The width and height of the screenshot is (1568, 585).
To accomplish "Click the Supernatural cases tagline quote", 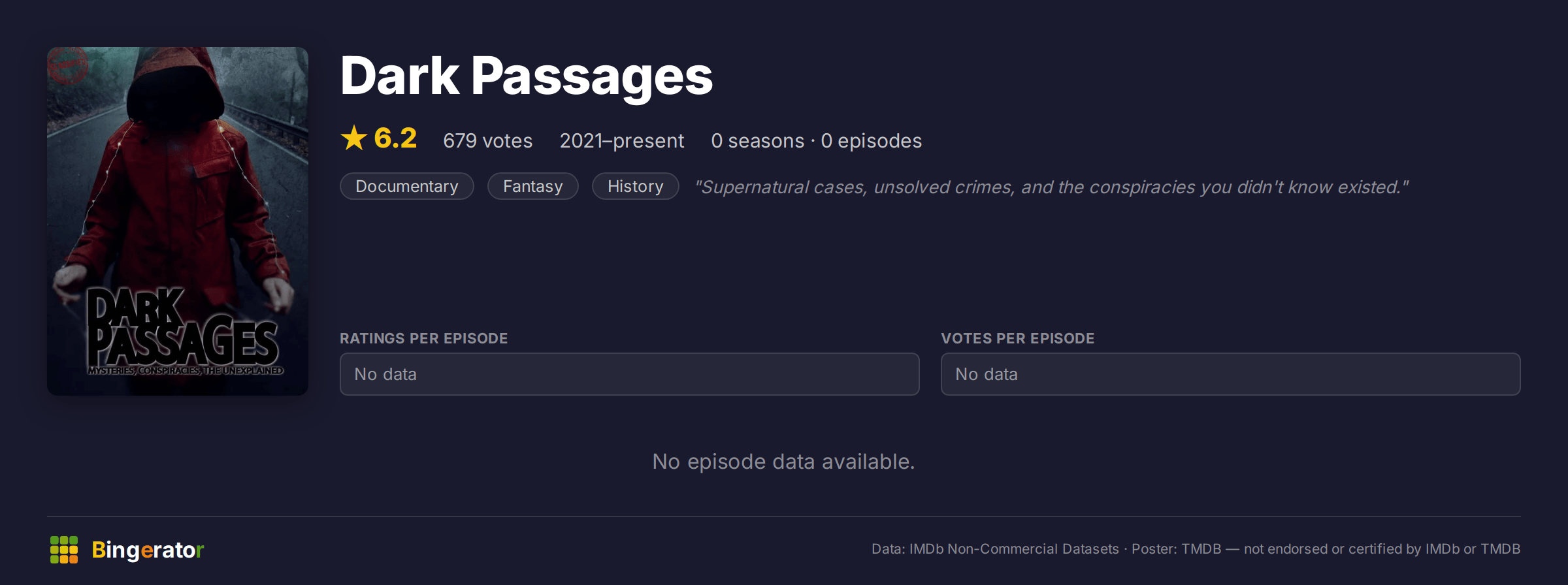I will pyautogui.click(x=1052, y=187).
